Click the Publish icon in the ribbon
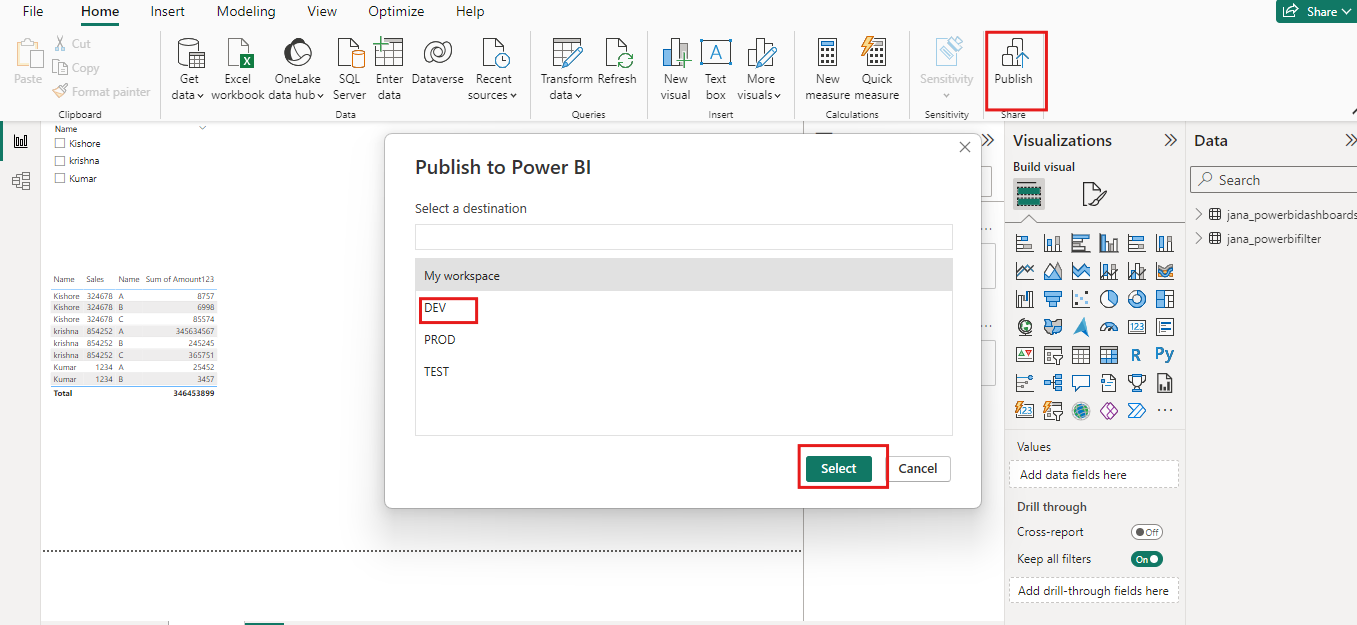Image resolution: width=1357 pixels, height=625 pixels. (x=1013, y=62)
